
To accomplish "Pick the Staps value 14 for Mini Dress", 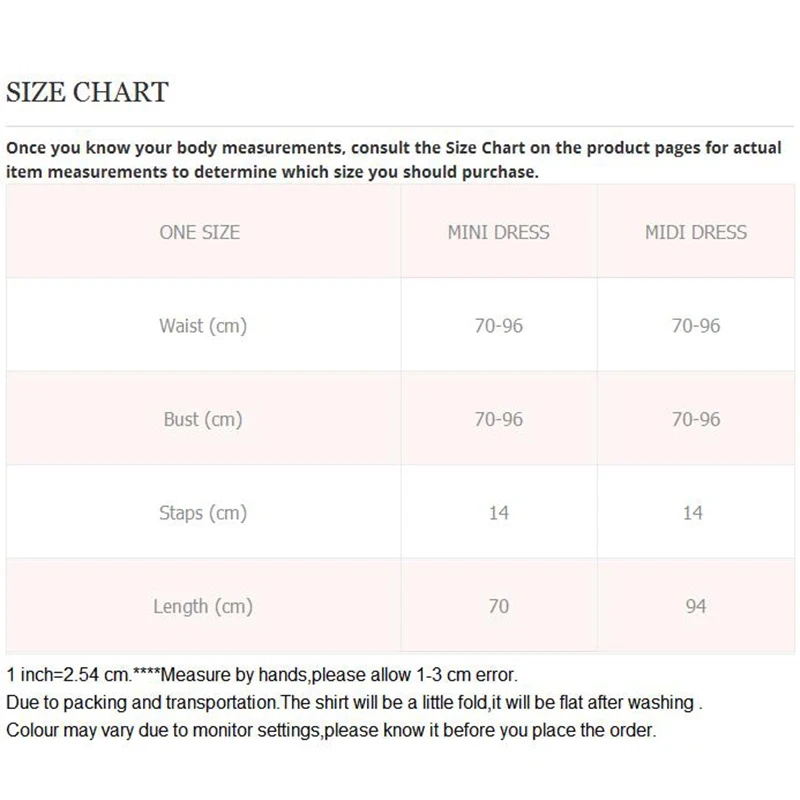I will [x=498, y=513].
